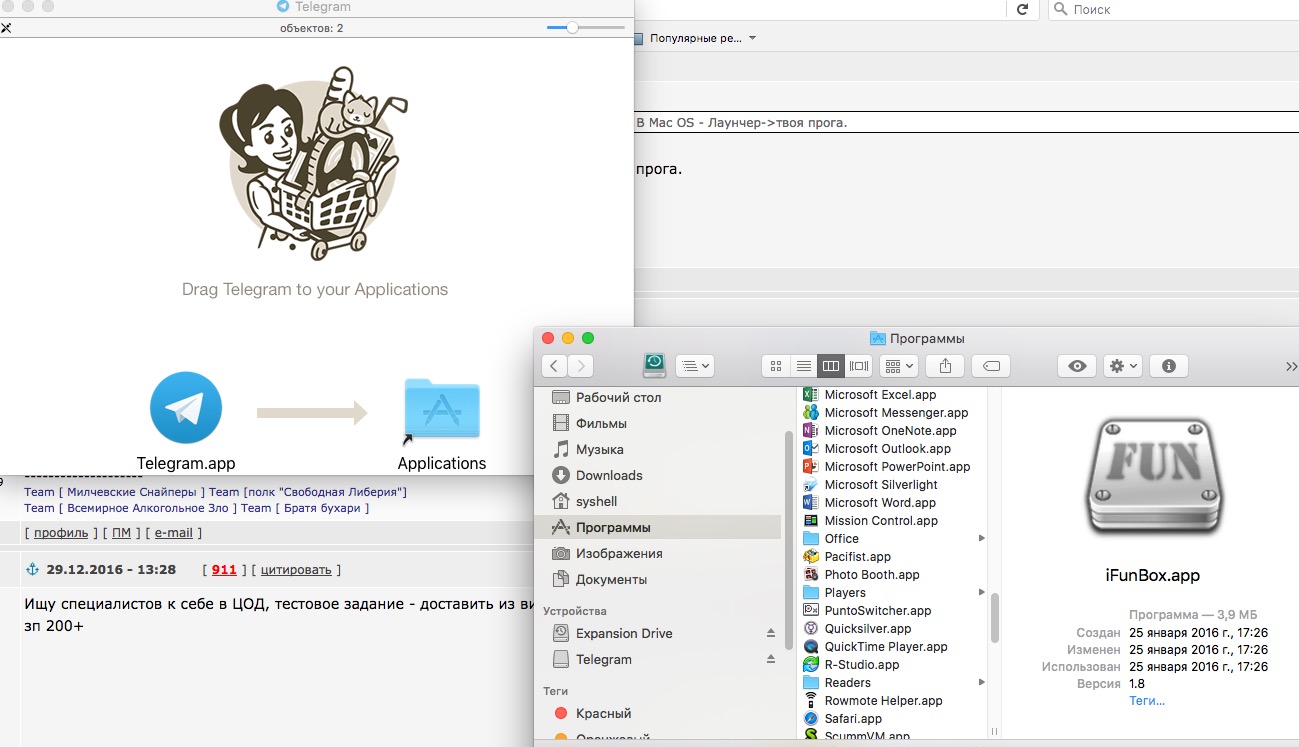The width and height of the screenshot is (1299, 747).
Task: Eject the Expansion Drive
Action: (x=770, y=633)
